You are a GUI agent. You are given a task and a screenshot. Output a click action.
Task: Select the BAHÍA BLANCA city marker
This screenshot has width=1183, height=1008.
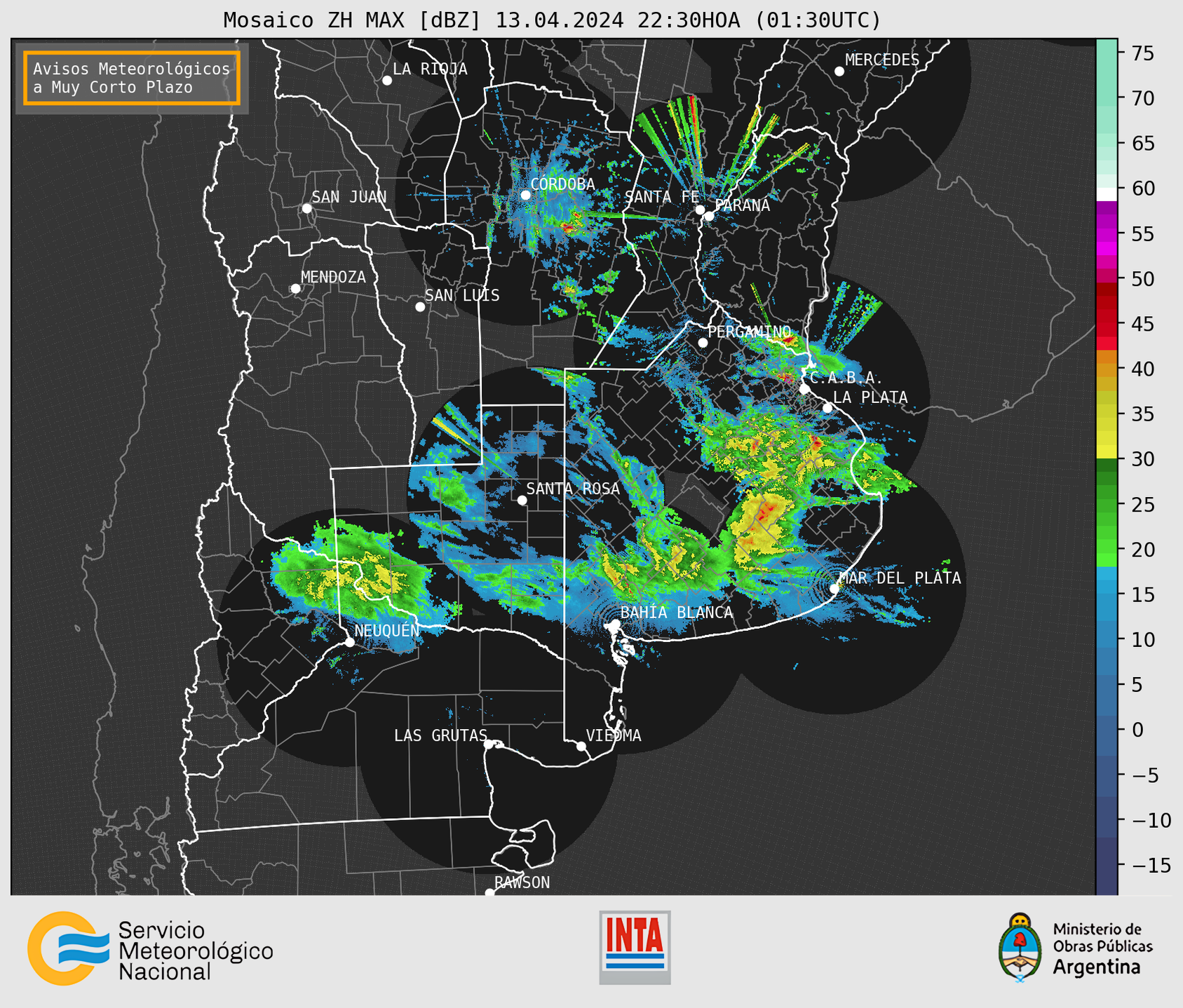[x=615, y=624]
